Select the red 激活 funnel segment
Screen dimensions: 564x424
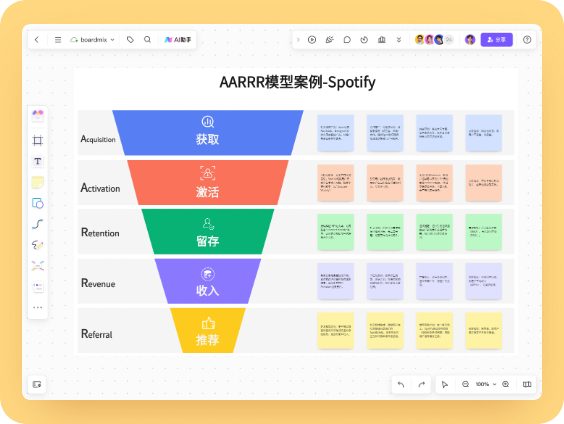208,182
